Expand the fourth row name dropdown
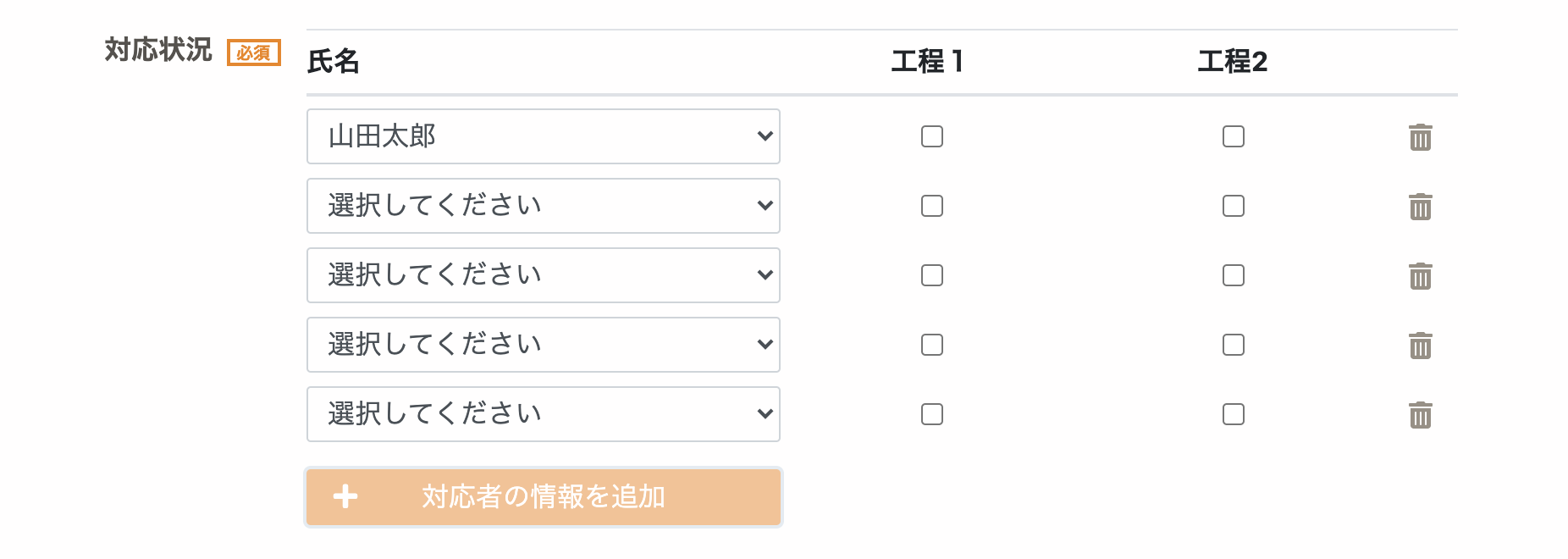Screen dimensions: 1568x559 [543, 345]
